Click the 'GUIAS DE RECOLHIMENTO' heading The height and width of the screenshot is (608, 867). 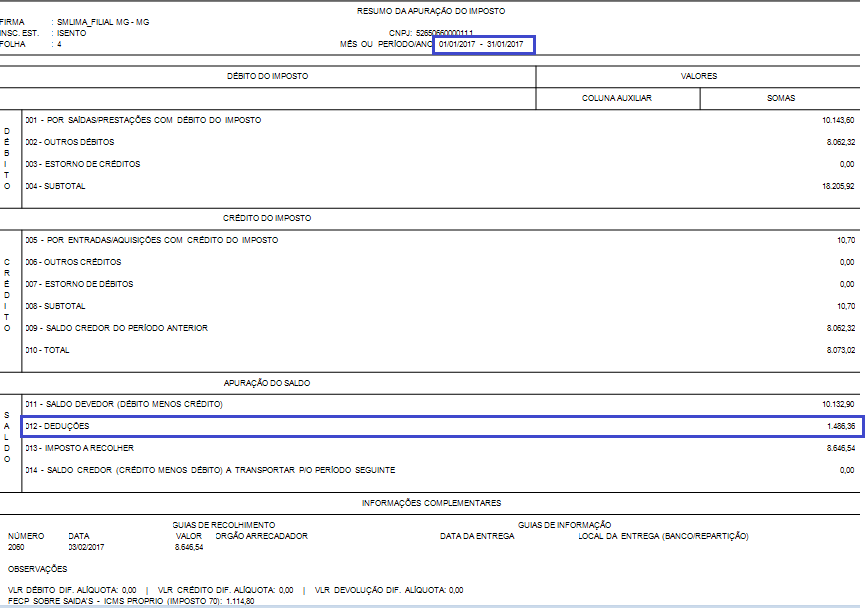pos(223,525)
